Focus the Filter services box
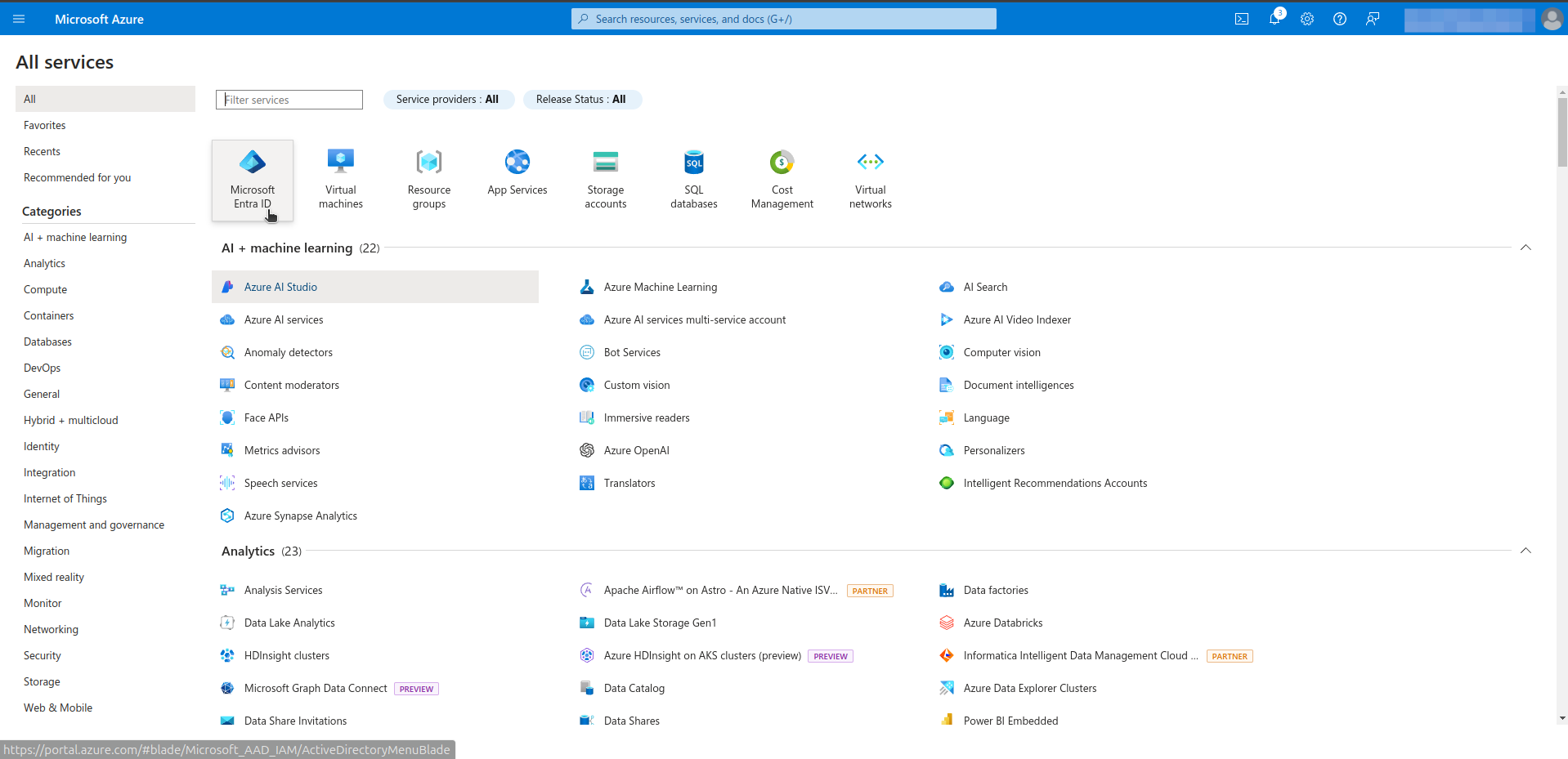1568x759 pixels. [289, 100]
